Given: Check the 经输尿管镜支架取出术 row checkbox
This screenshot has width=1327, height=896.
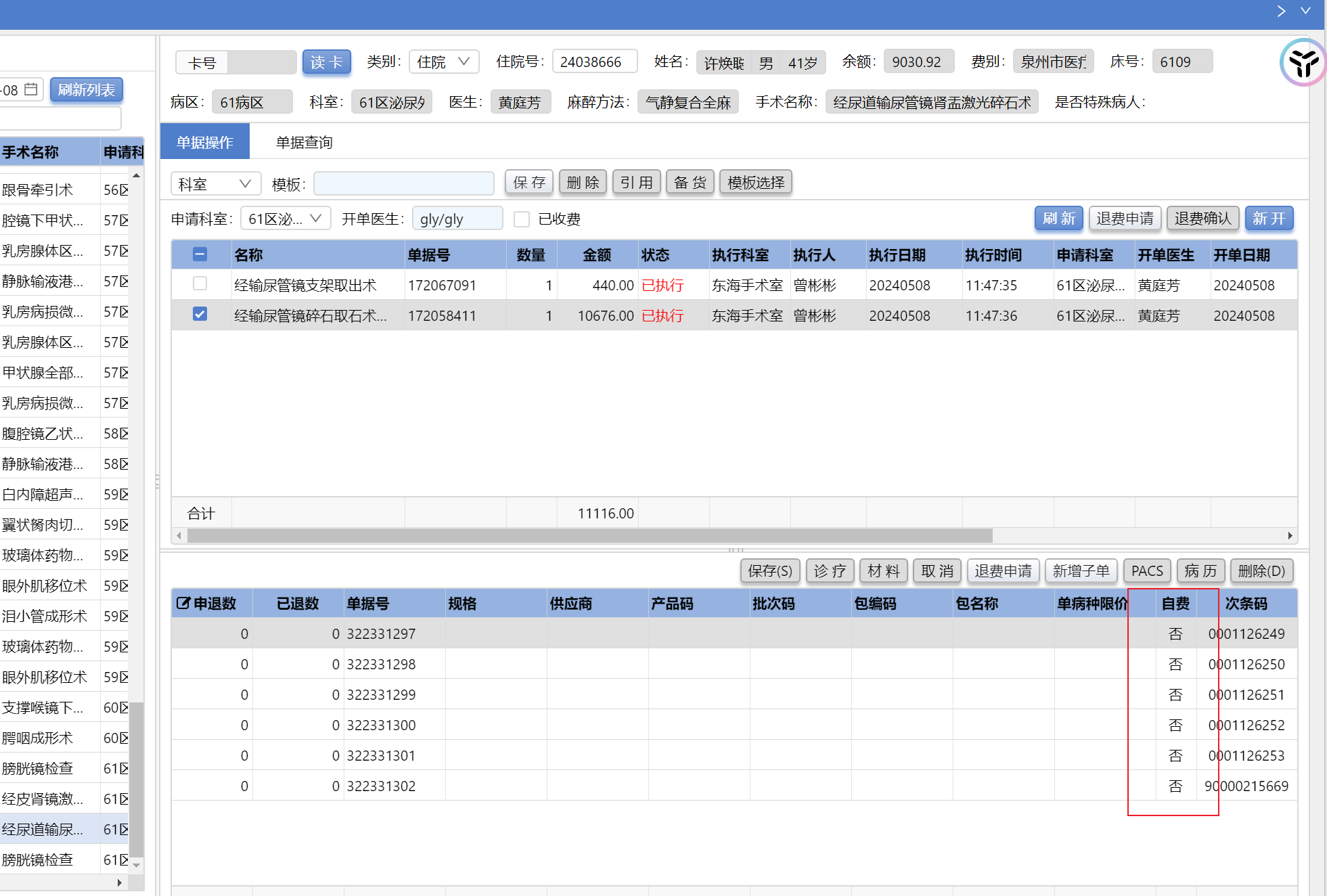Looking at the screenshot, I should (200, 284).
